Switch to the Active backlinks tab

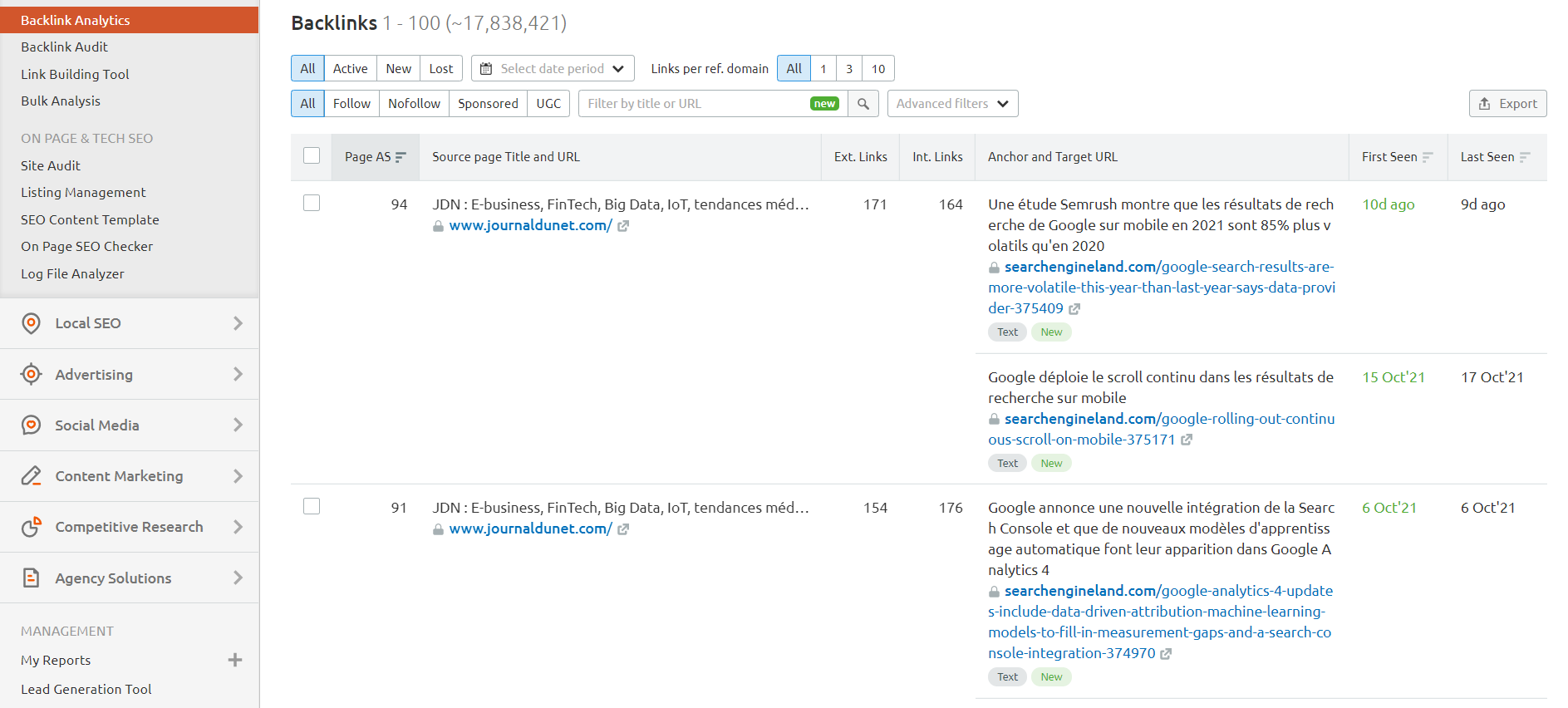[x=350, y=69]
